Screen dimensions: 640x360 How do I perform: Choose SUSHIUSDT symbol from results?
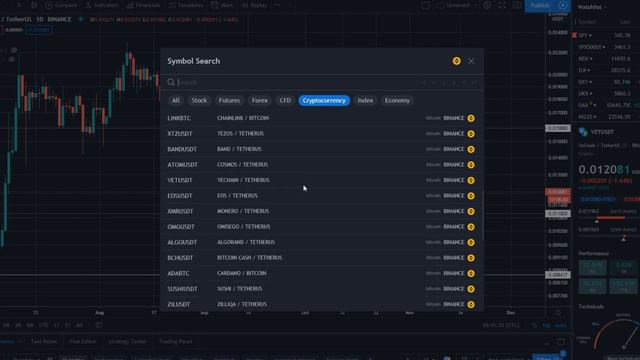click(322, 289)
